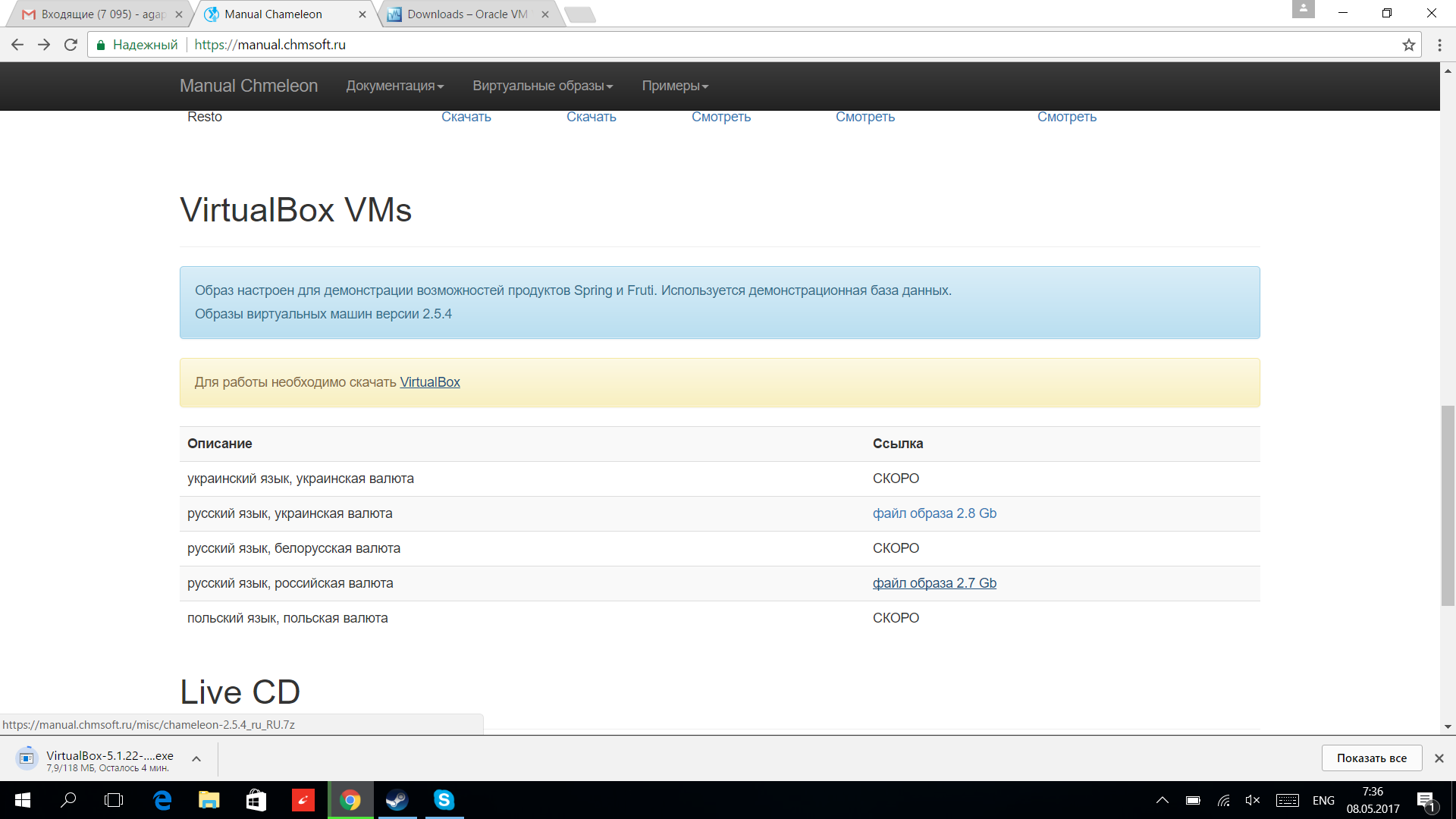Open the Windows Start menu

[x=23, y=800]
